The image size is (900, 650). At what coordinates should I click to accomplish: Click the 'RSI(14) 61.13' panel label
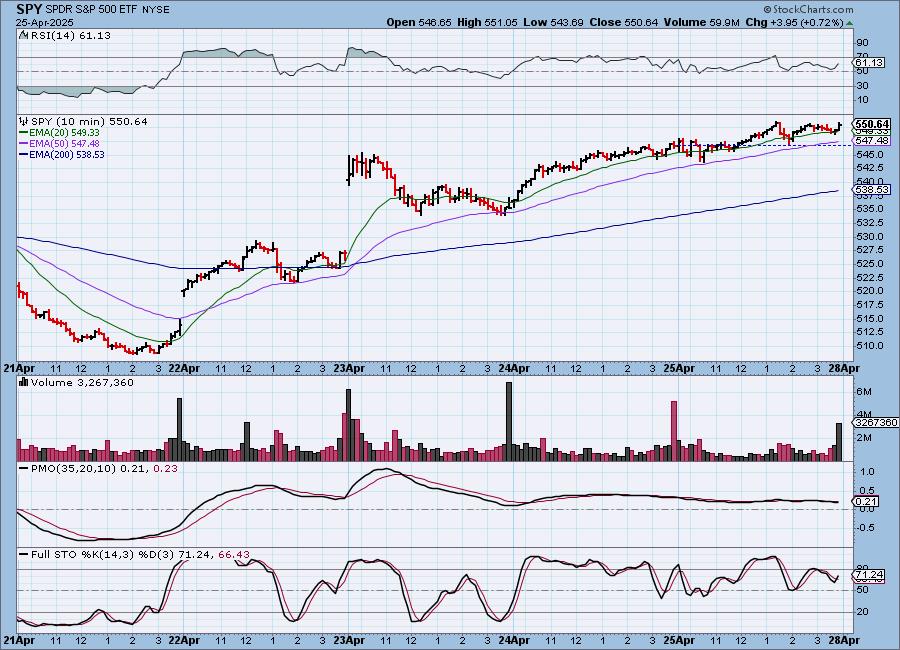tap(71, 35)
